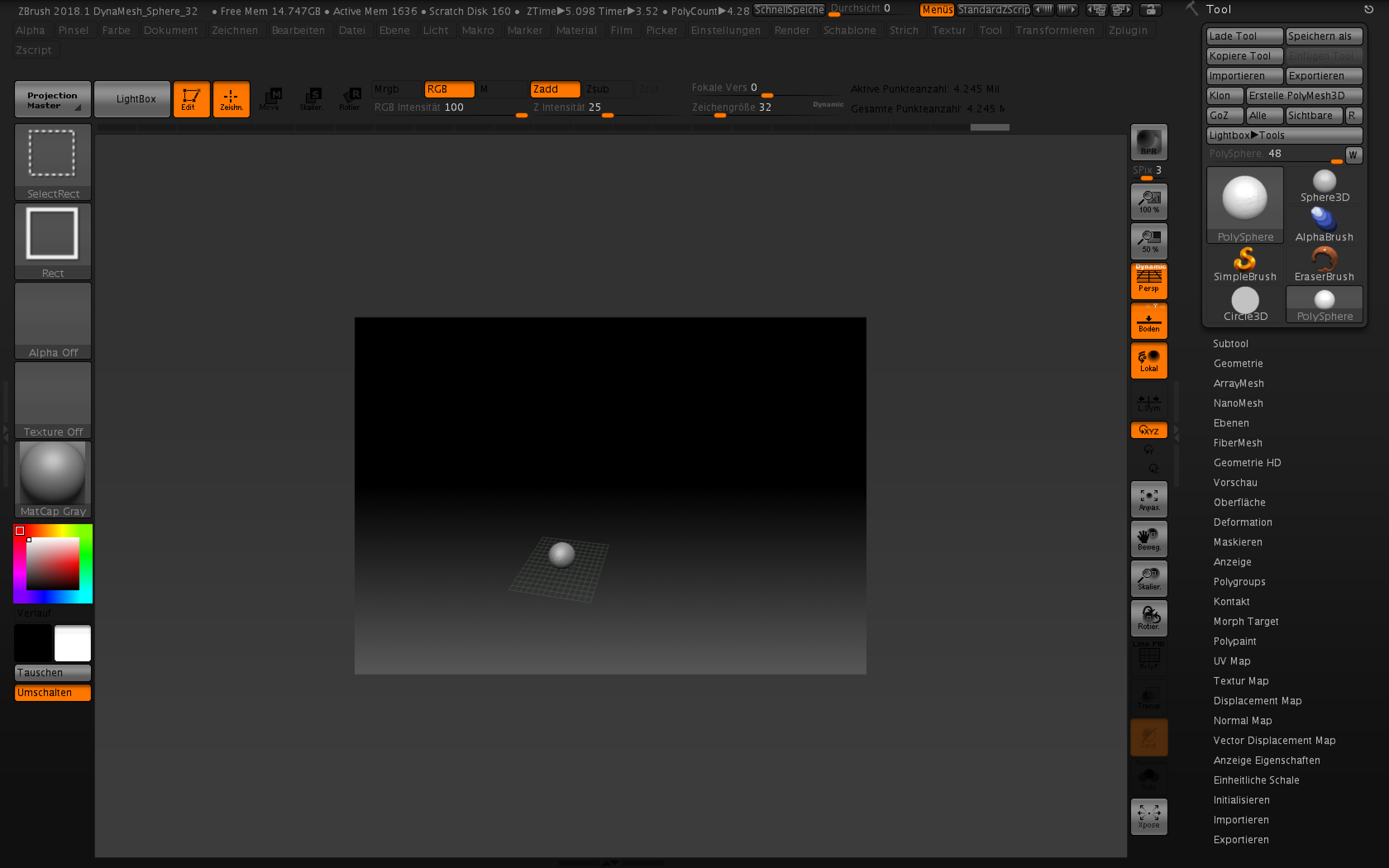Click the LightBox button
Image resolution: width=1389 pixels, height=868 pixels.
tap(132, 99)
